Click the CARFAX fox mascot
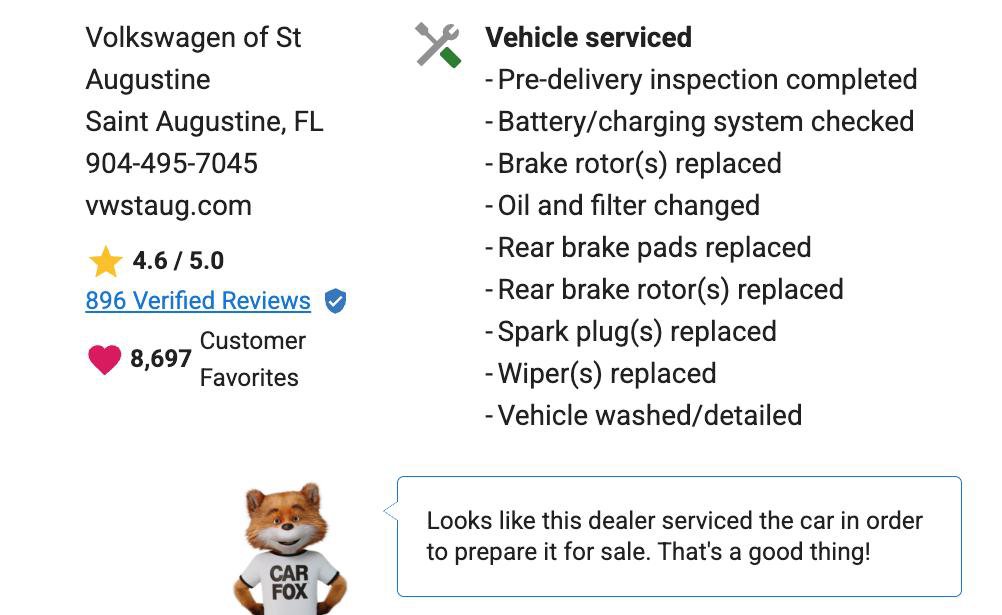 click(290, 540)
